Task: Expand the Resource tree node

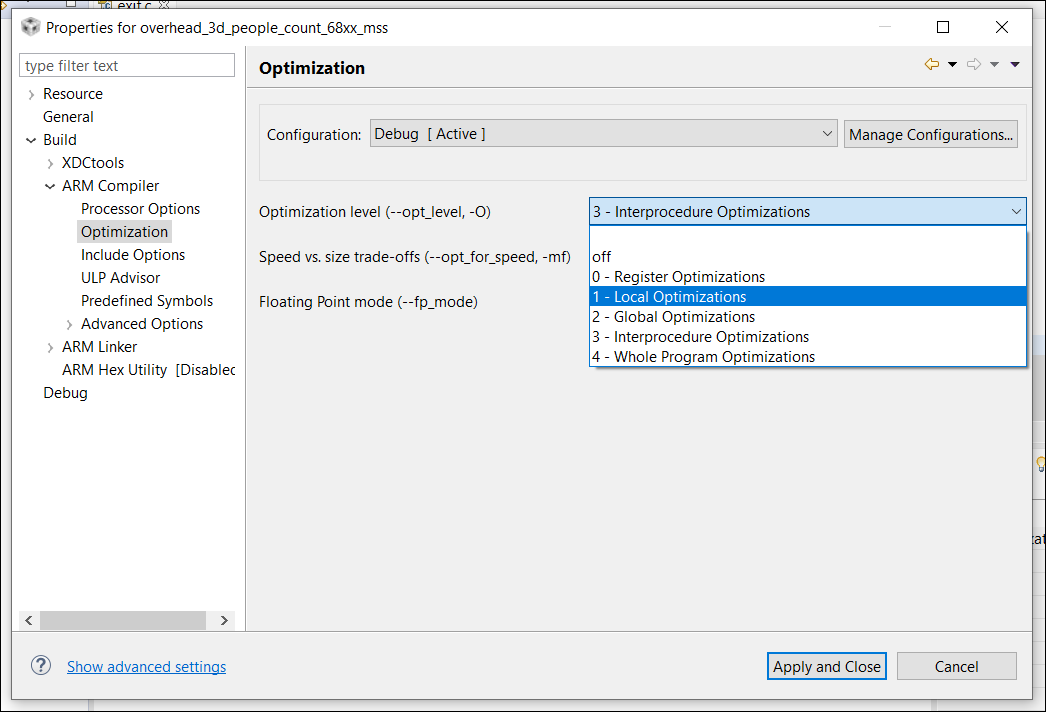Action: coord(31,94)
